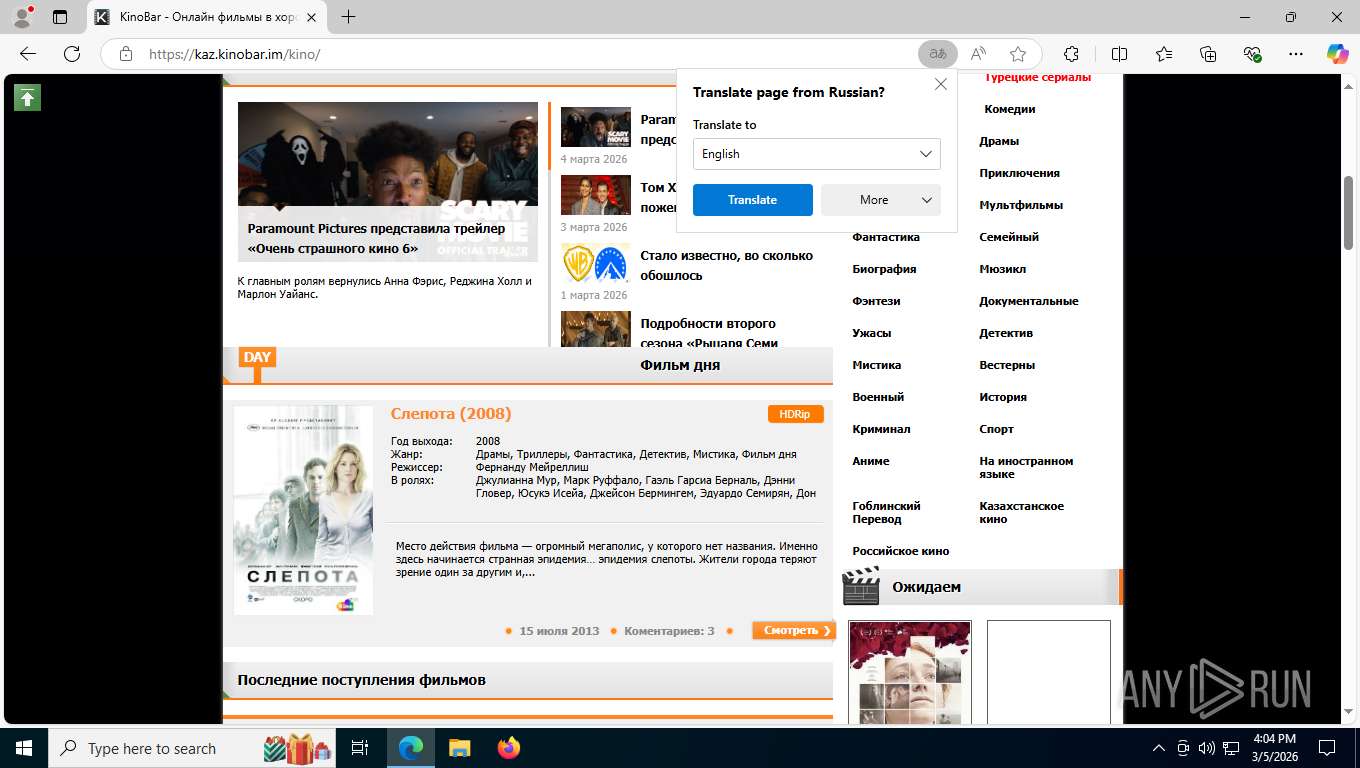Click the HDRip quality badge
The width and height of the screenshot is (1360, 768).
tap(795, 414)
